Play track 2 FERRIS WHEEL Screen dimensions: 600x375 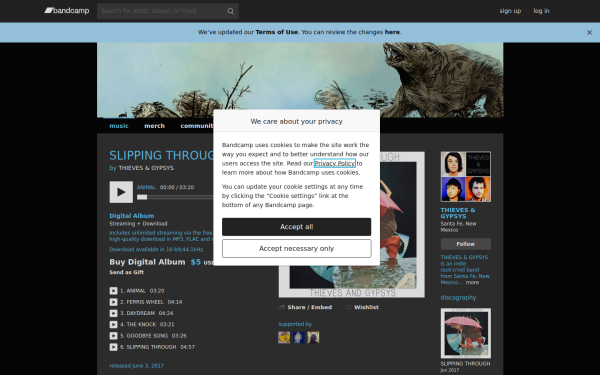(113, 302)
